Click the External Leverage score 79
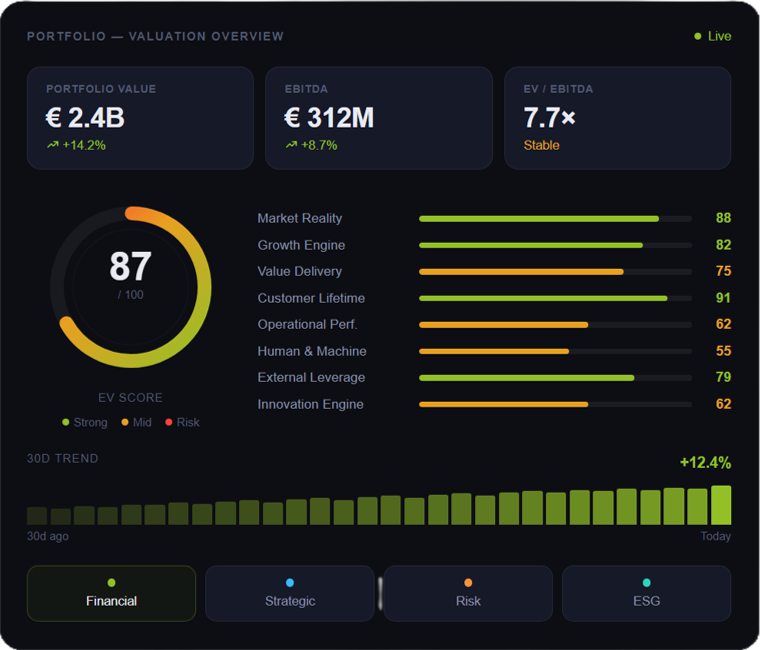 pyautogui.click(x=723, y=377)
